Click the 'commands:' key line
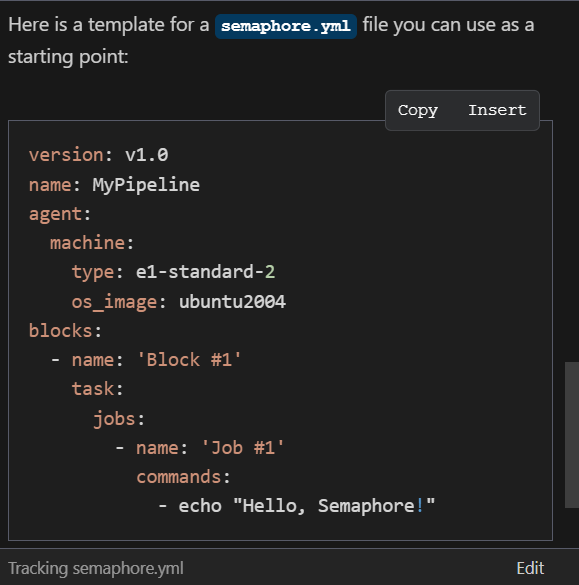 coord(183,477)
